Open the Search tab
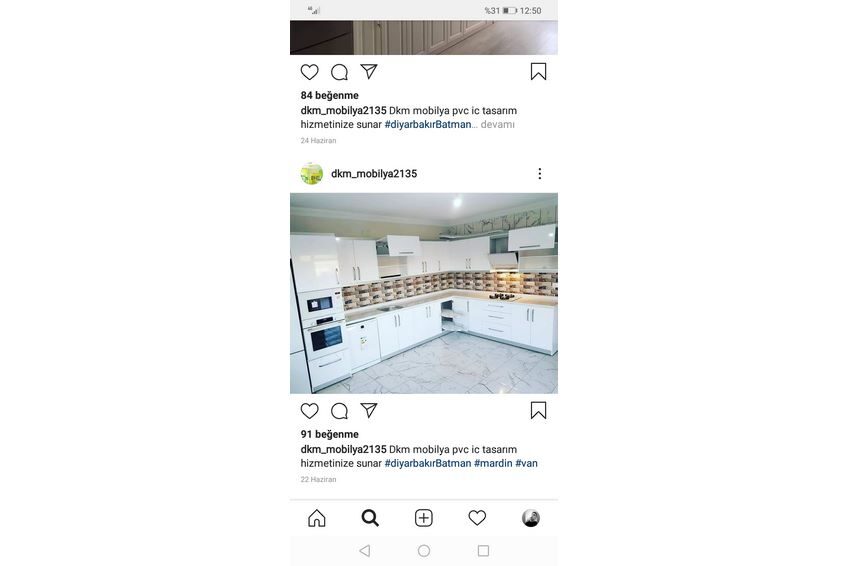 point(370,518)
